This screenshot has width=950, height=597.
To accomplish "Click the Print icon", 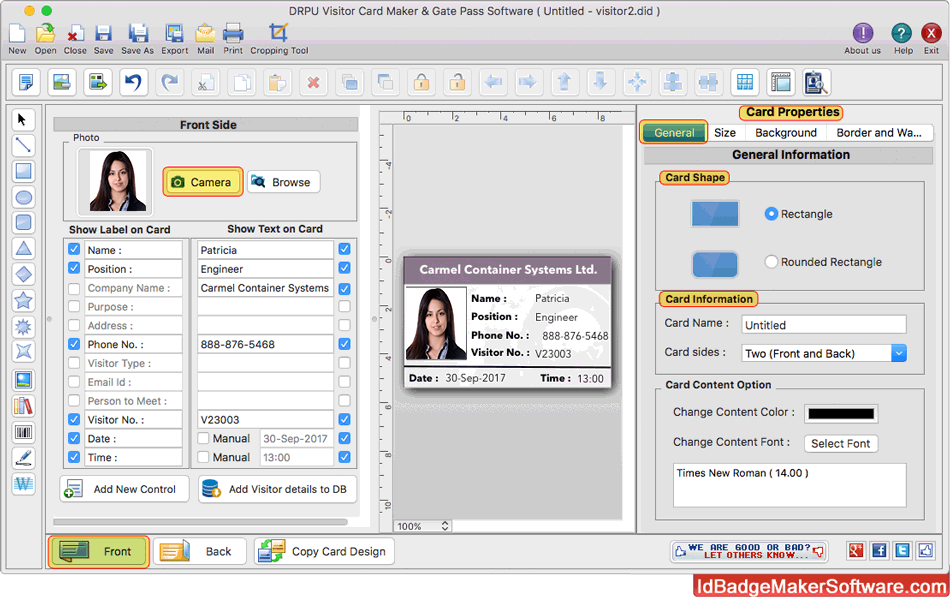I will point(233,34).
